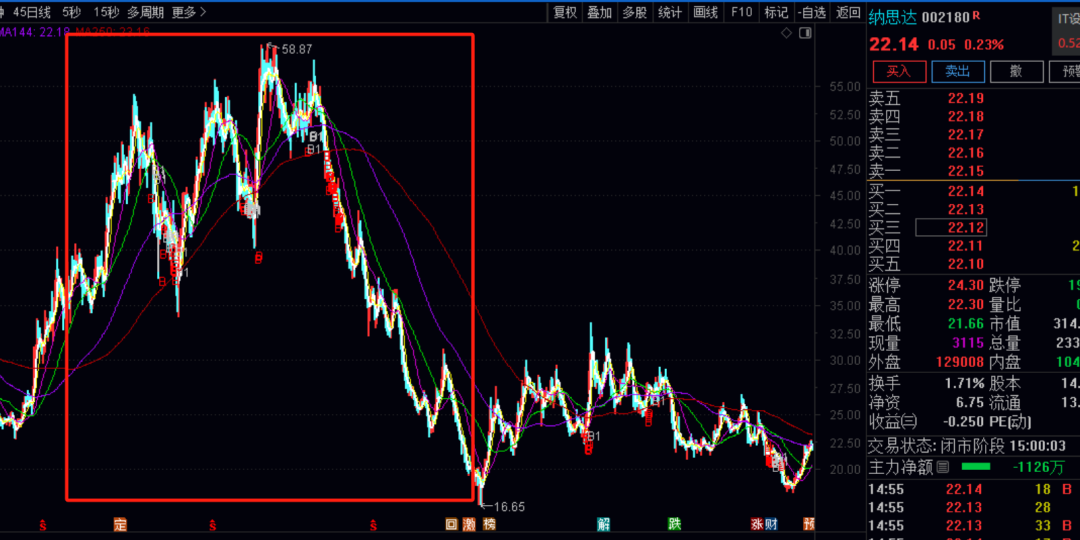1080x540 pixels.
Task: Click the red R badge beside 002180
Action: click(x=976, y=16)
